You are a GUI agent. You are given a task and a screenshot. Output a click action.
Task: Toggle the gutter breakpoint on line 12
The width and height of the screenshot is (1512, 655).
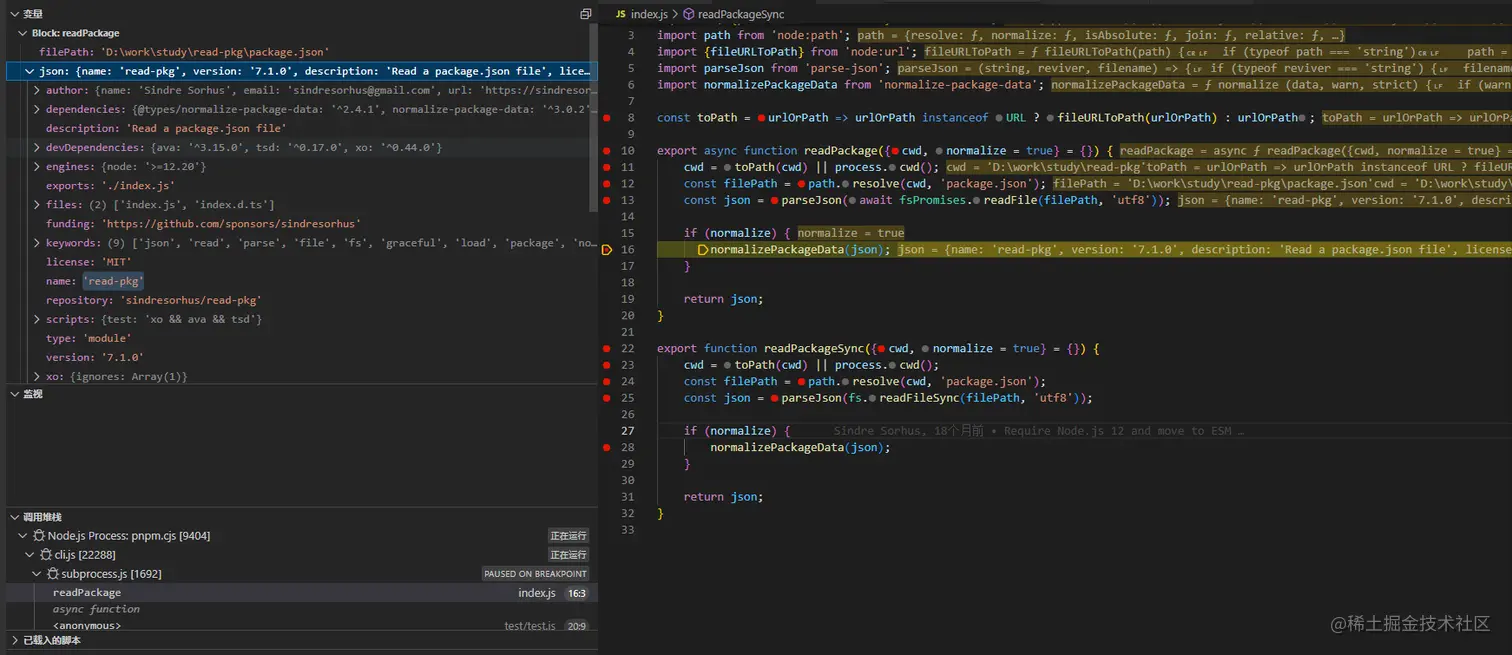606,184
